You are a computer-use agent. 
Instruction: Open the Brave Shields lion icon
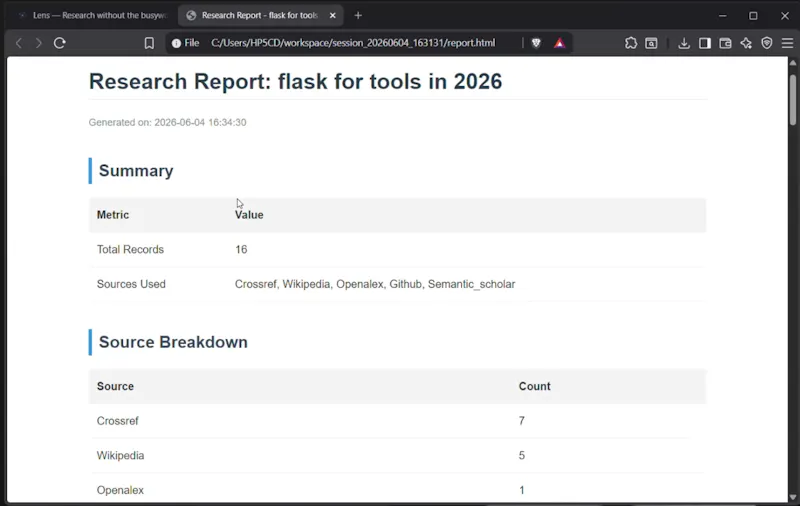536,43
